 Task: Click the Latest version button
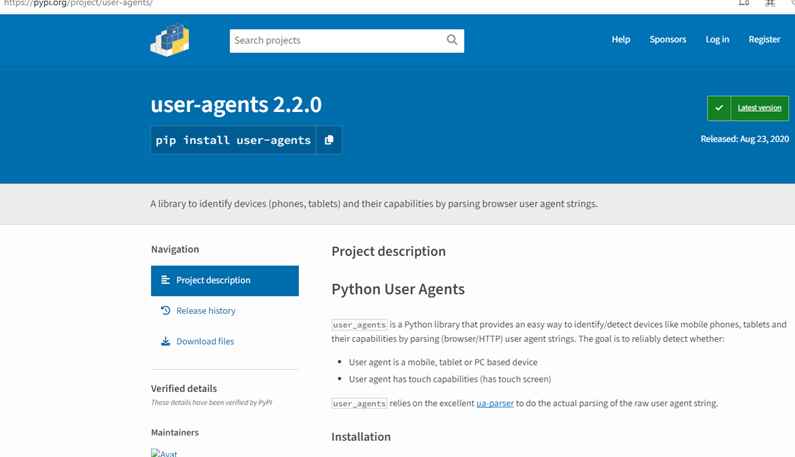pos(759,108)
